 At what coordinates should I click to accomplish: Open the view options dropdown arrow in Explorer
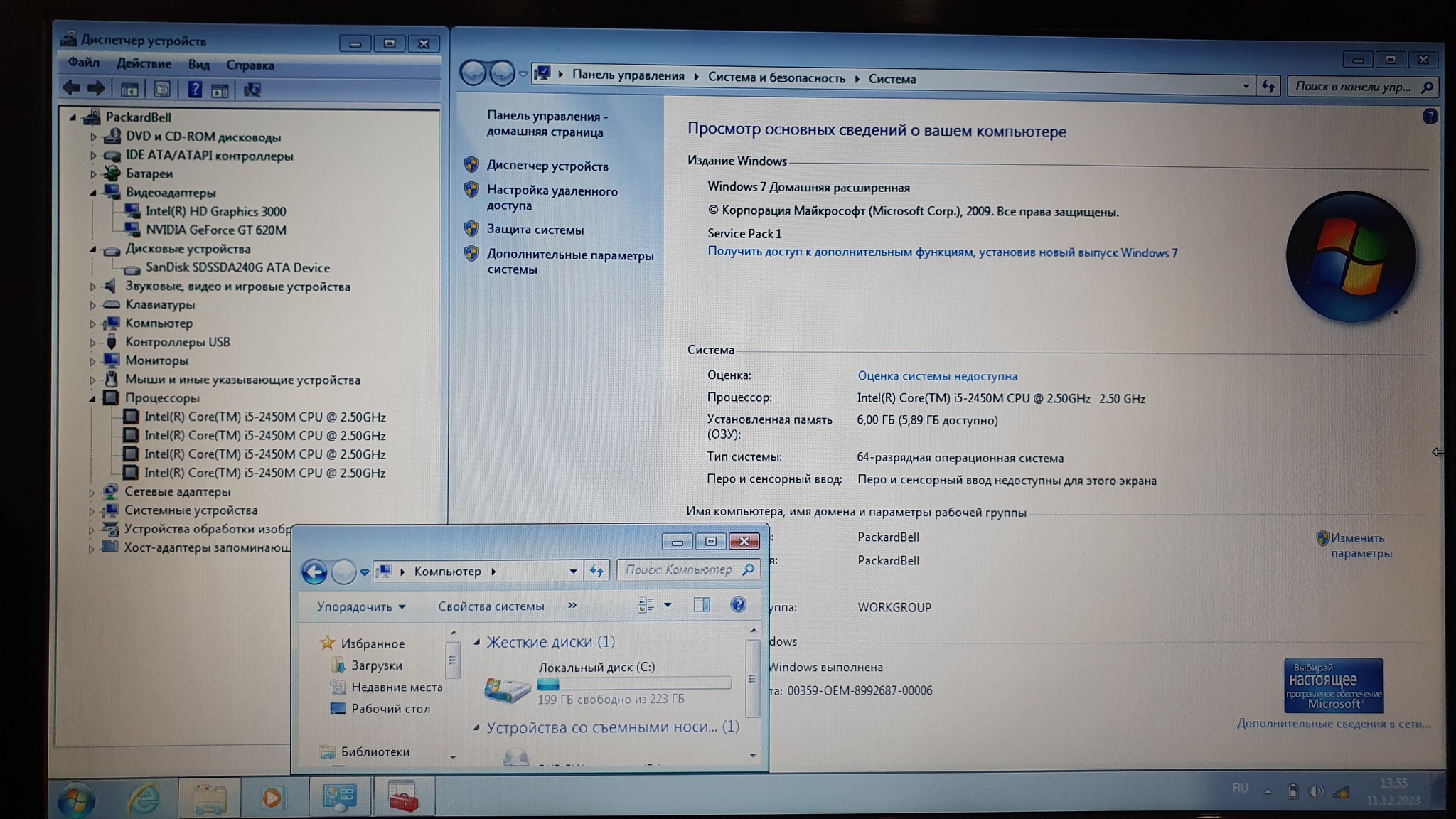(x=668, y=605)
